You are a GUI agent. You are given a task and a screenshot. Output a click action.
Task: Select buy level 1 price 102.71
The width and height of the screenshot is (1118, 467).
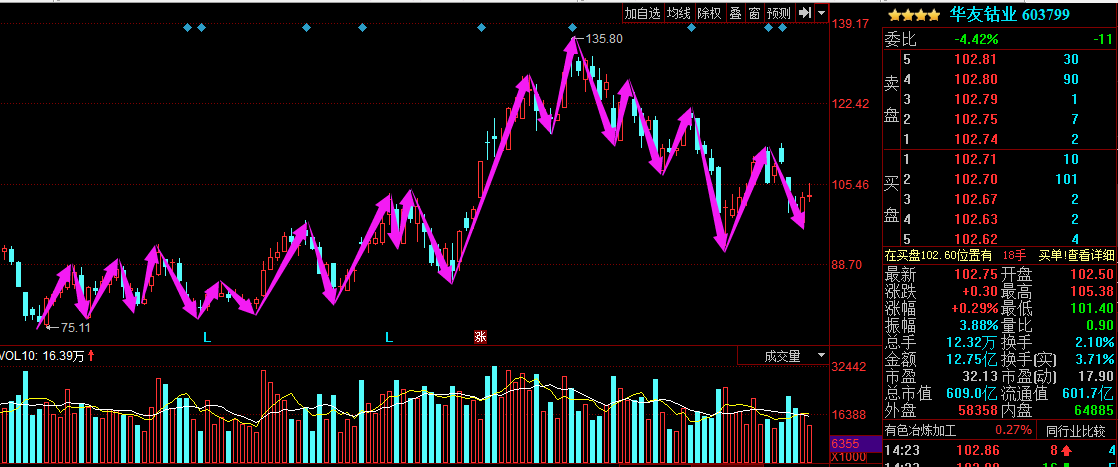[x=974, y=159]
